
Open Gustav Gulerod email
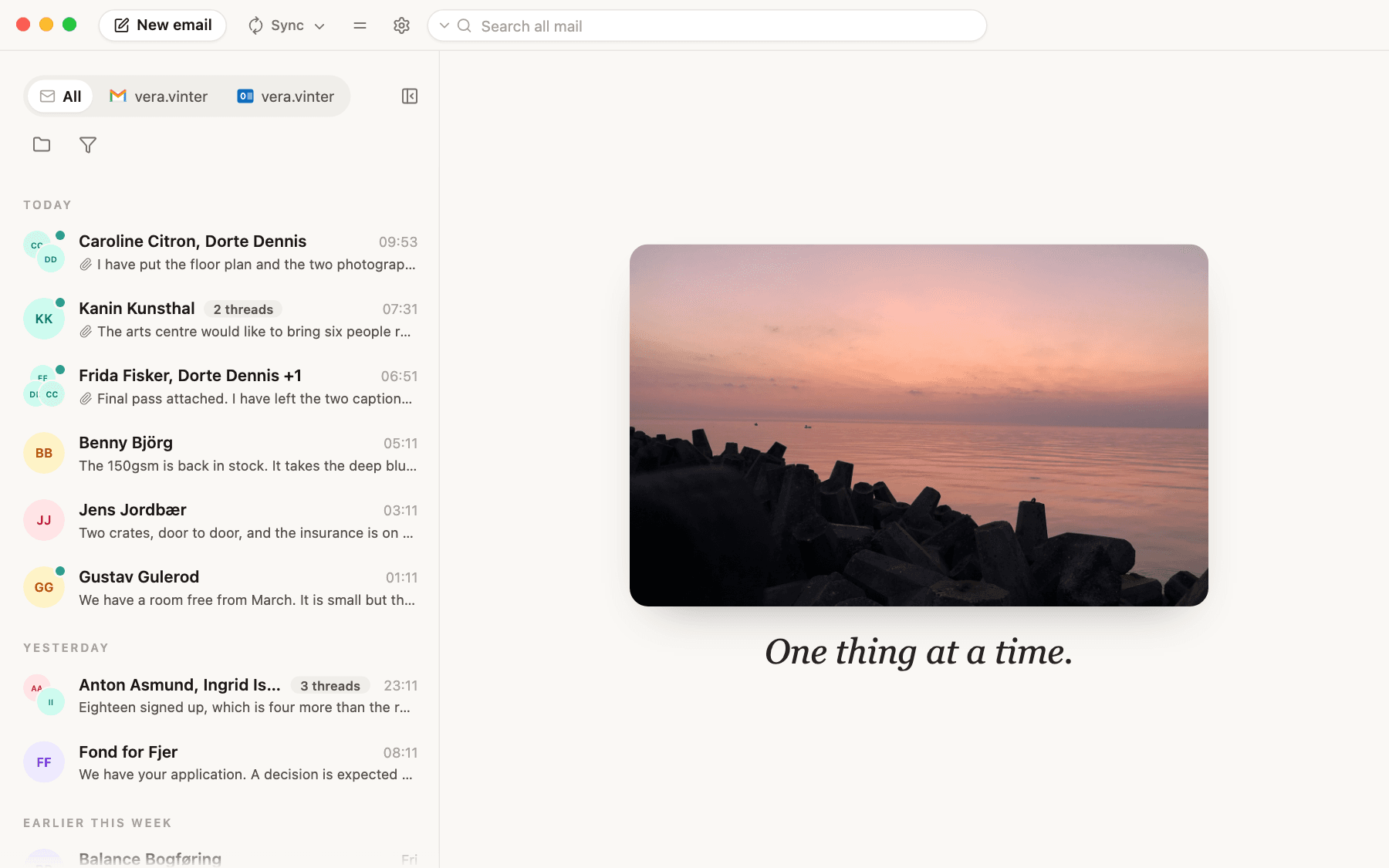[x=220, y=588]
